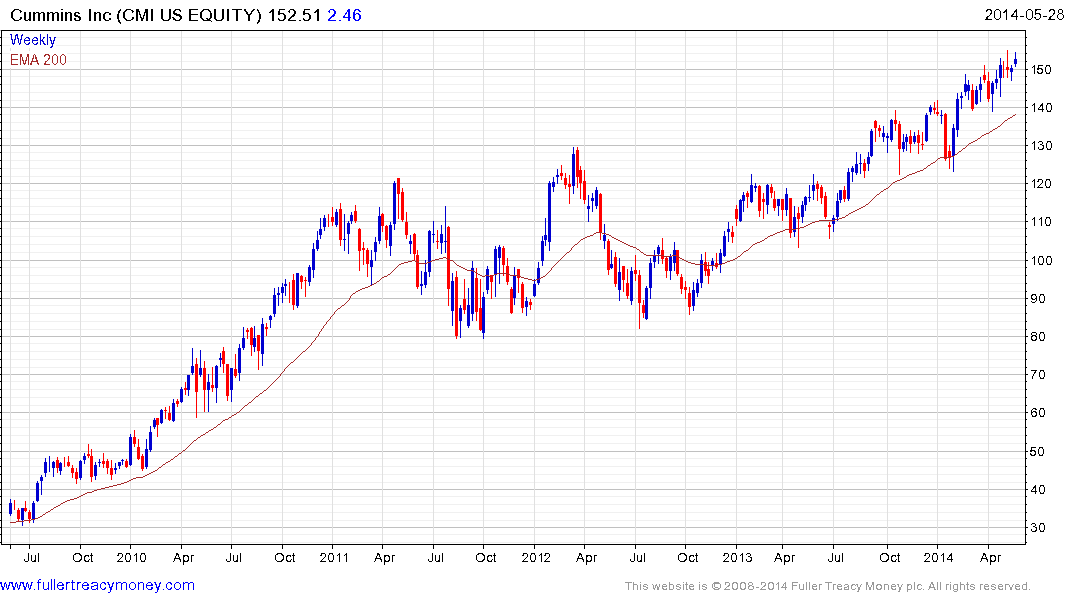The image size is (1075, 600).
Task: Select the 2014 year label on time axis
Action: click(x=939, y=557)
